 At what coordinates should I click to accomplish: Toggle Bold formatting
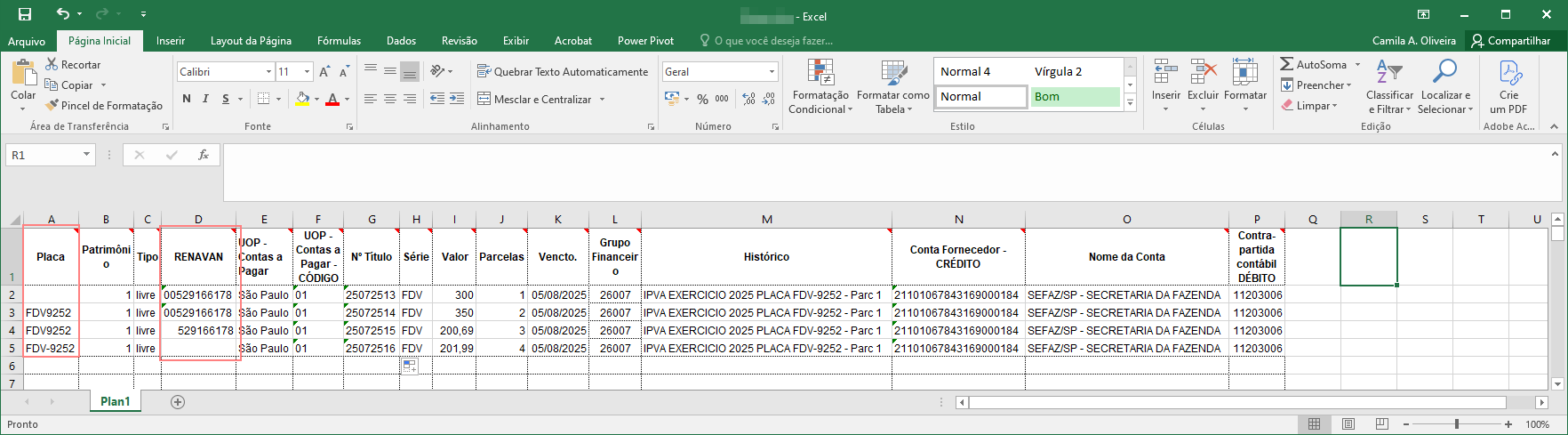(x=187, y=99)
